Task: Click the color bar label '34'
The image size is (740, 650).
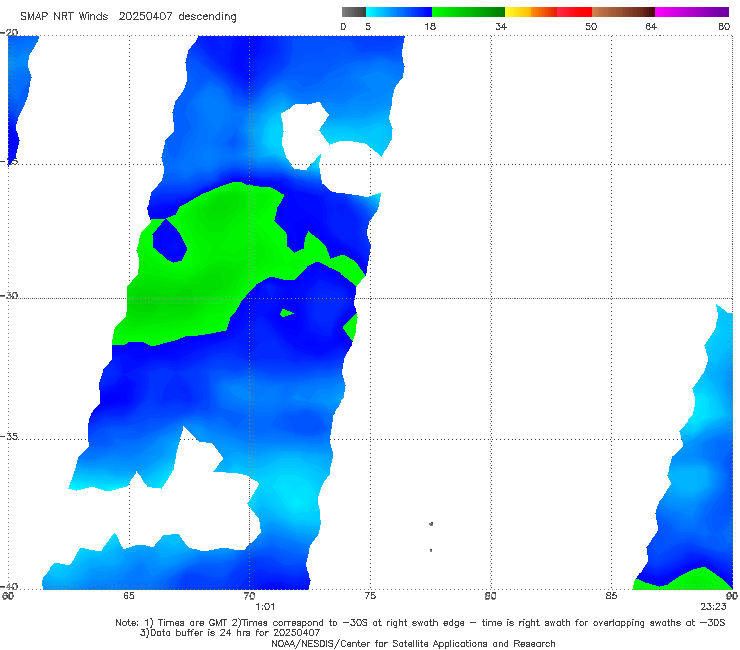Action: (x=501, y=26)
